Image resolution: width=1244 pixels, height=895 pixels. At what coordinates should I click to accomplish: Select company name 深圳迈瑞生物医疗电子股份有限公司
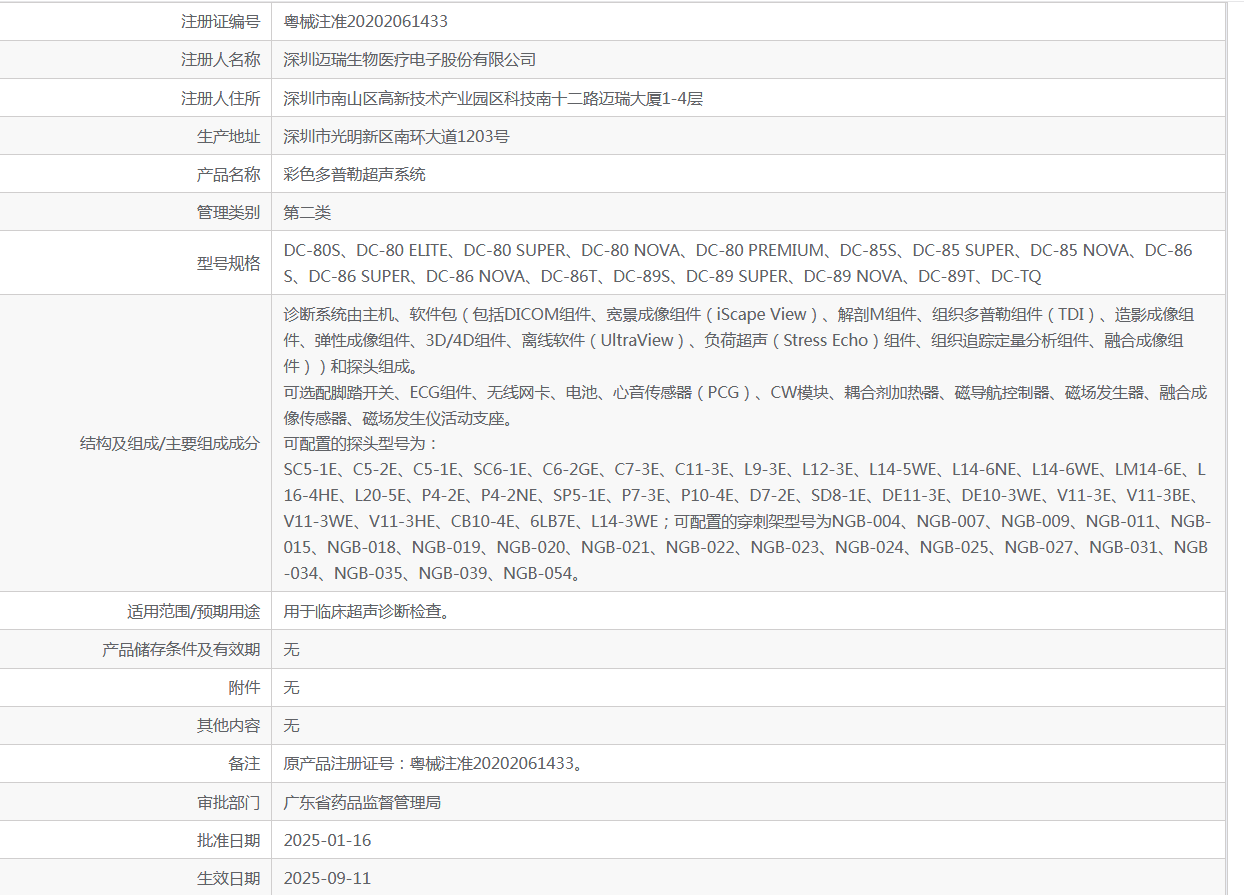click(x=410, y=60)
